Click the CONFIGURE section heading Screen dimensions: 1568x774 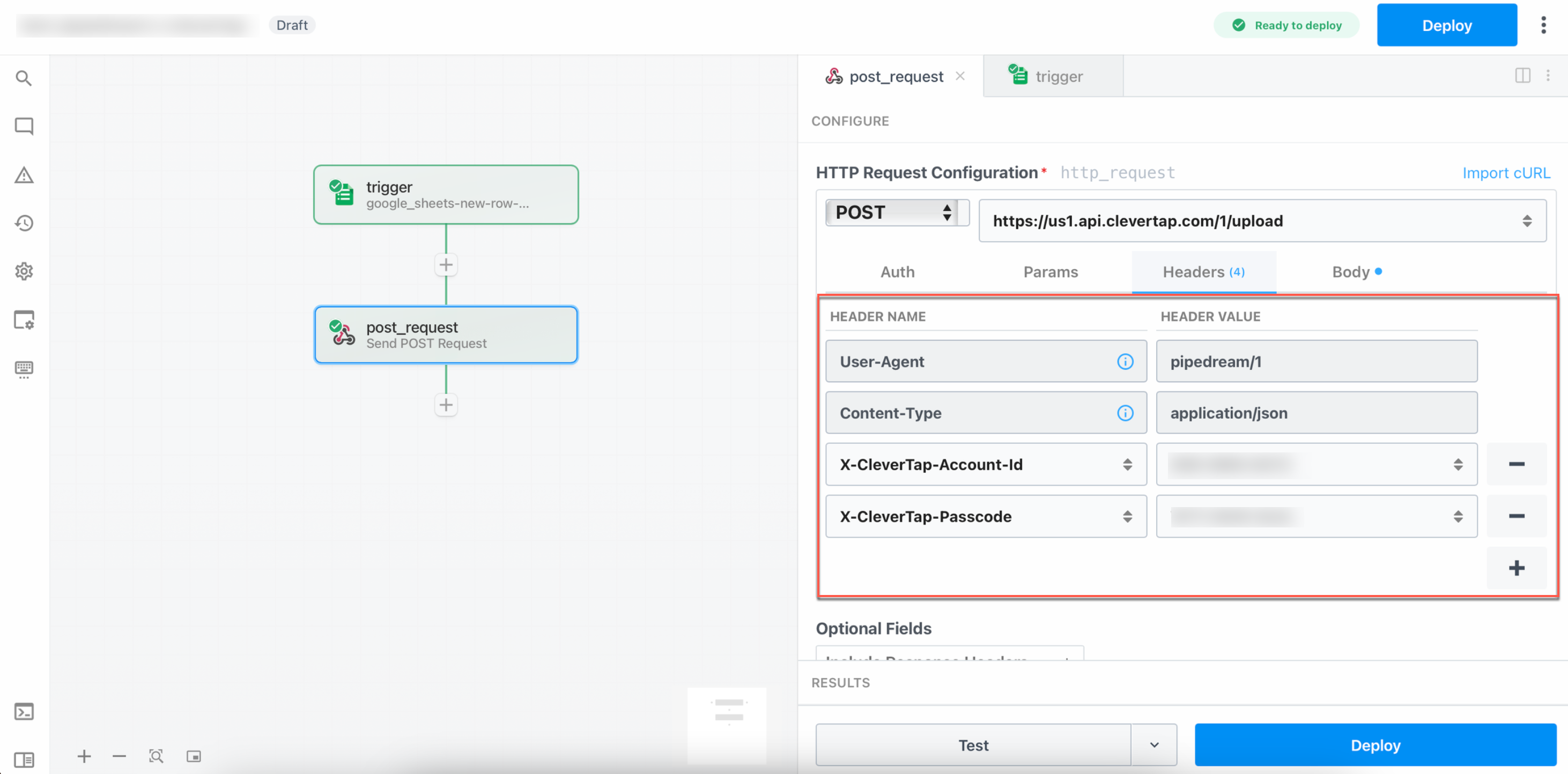pyautogui.click(x=850, y=121)
